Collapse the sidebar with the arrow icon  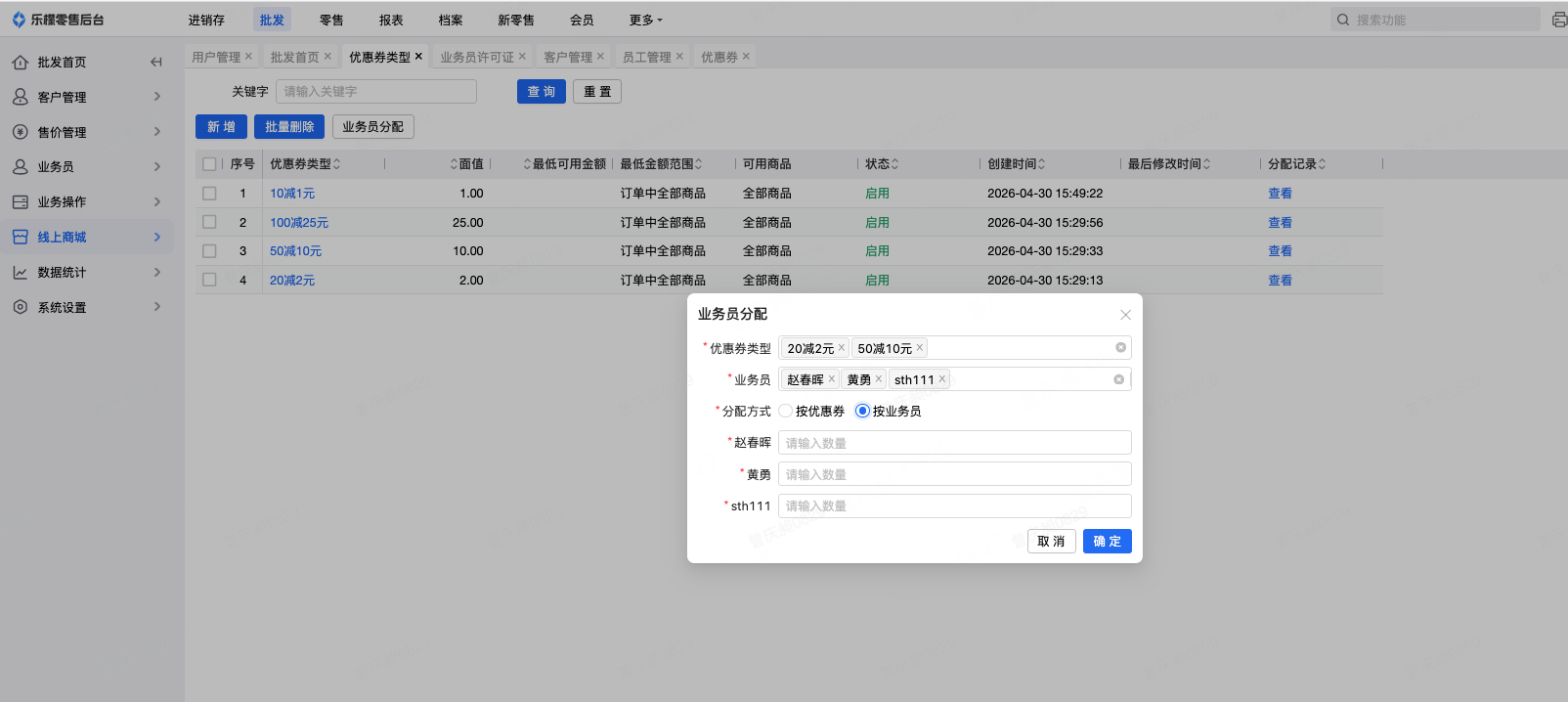pos(156,62)
